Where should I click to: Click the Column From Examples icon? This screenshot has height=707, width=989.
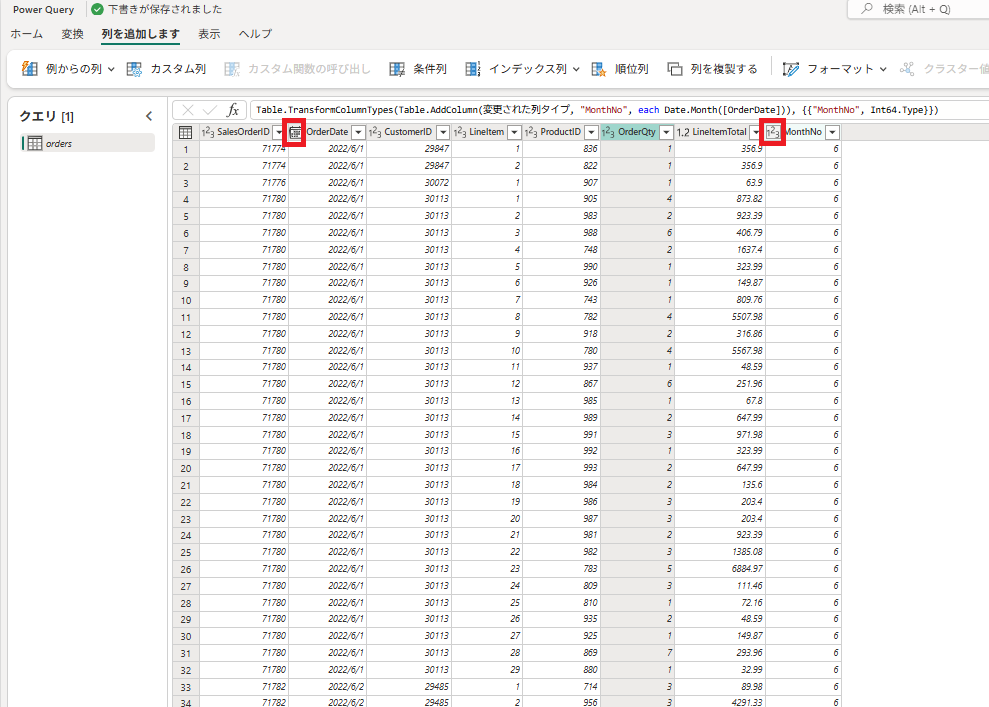tap(30, 69)
